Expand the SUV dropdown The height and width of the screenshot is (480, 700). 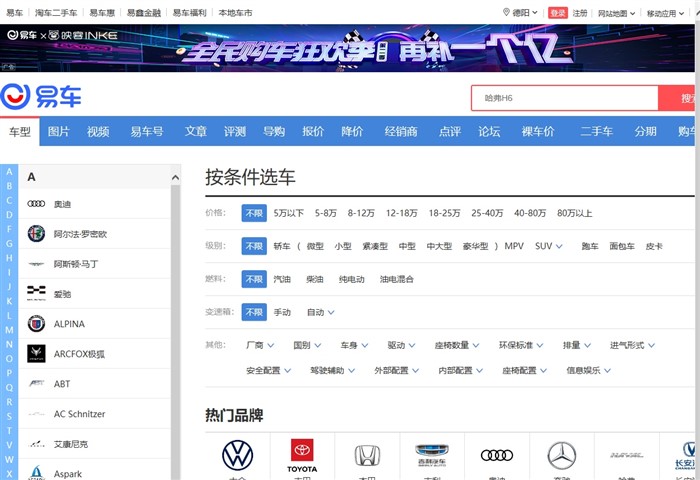tap(549, 246)
